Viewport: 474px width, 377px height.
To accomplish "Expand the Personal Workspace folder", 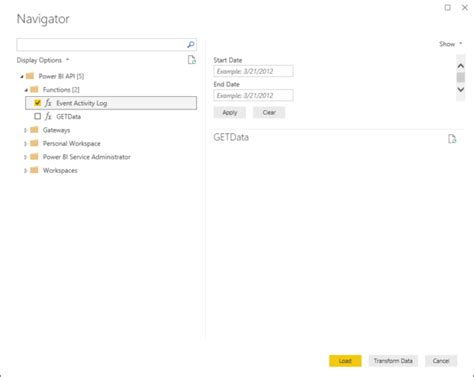I will click(25, 144).
